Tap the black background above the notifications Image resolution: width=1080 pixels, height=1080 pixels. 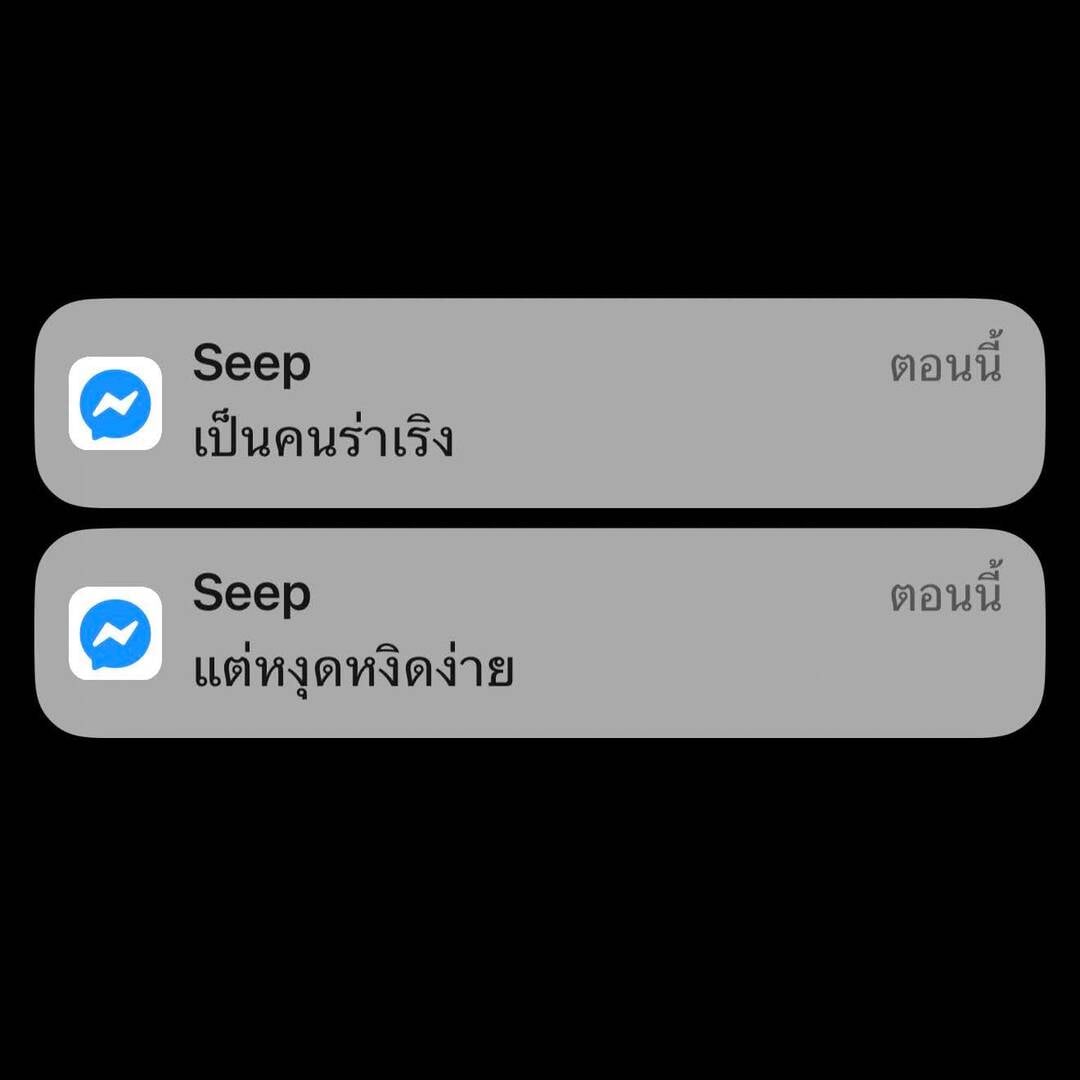pyautogui.click(x=540, y=148)
